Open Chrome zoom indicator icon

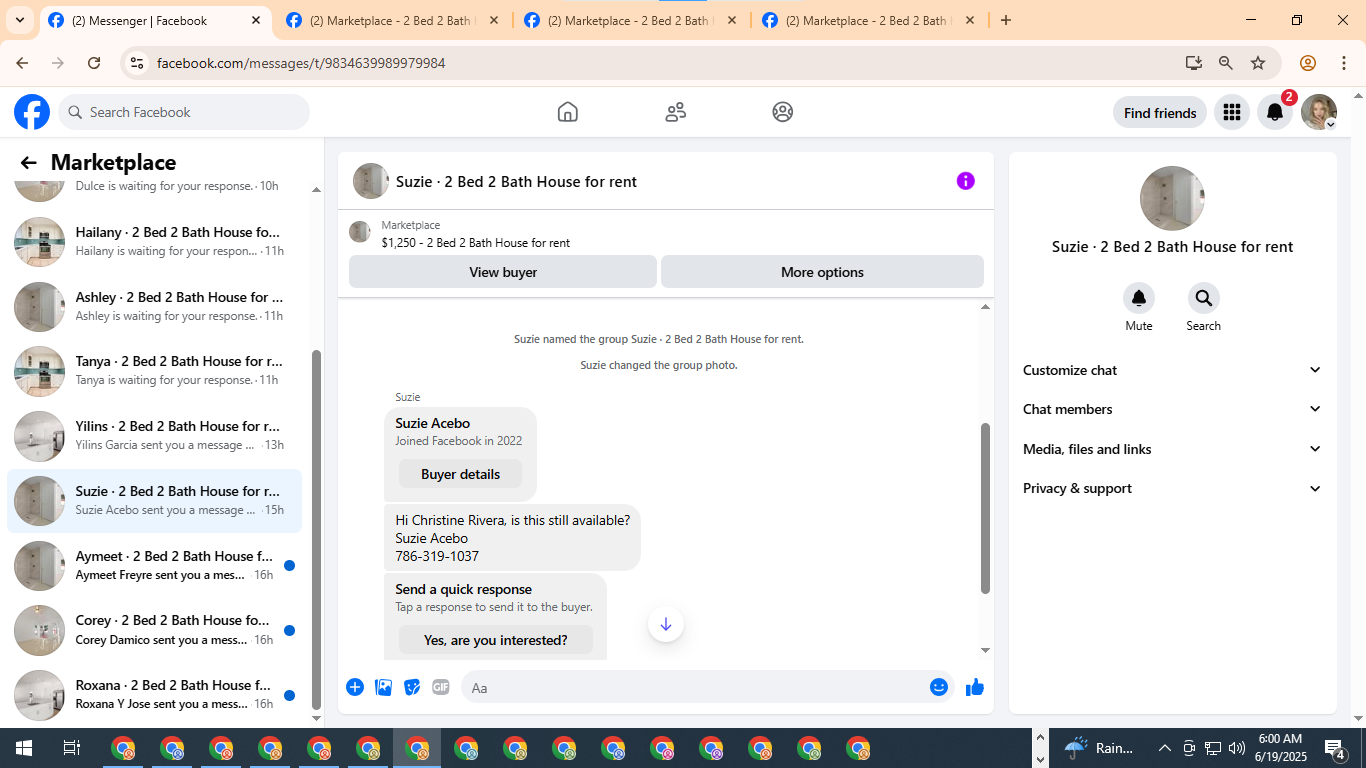(1226, 63)
